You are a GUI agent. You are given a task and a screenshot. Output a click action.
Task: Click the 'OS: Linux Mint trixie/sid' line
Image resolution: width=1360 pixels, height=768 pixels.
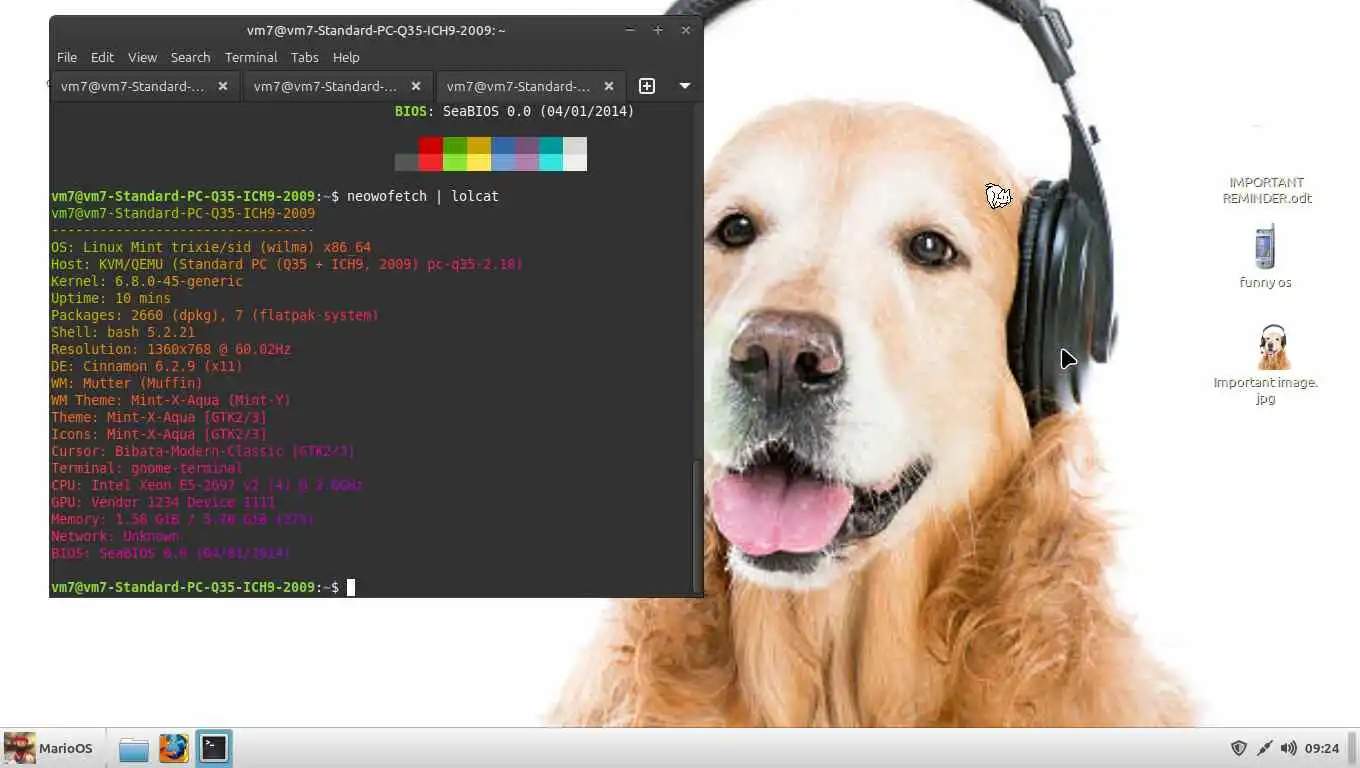pyautogui.click(x=211, y=247)
